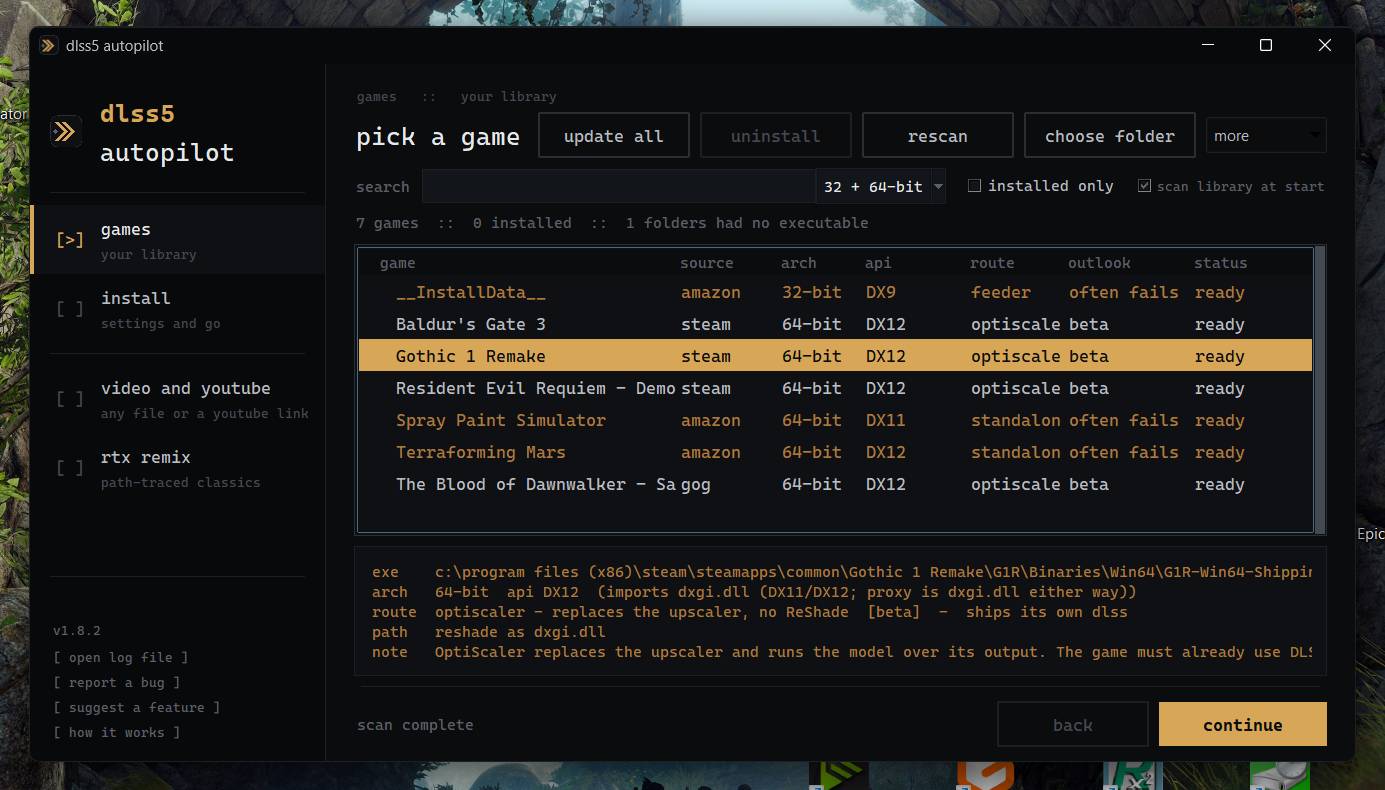The height and width of the screenshot is (790, 1385).
Task: Sort by the source column header
Action: tap(707, 263)
